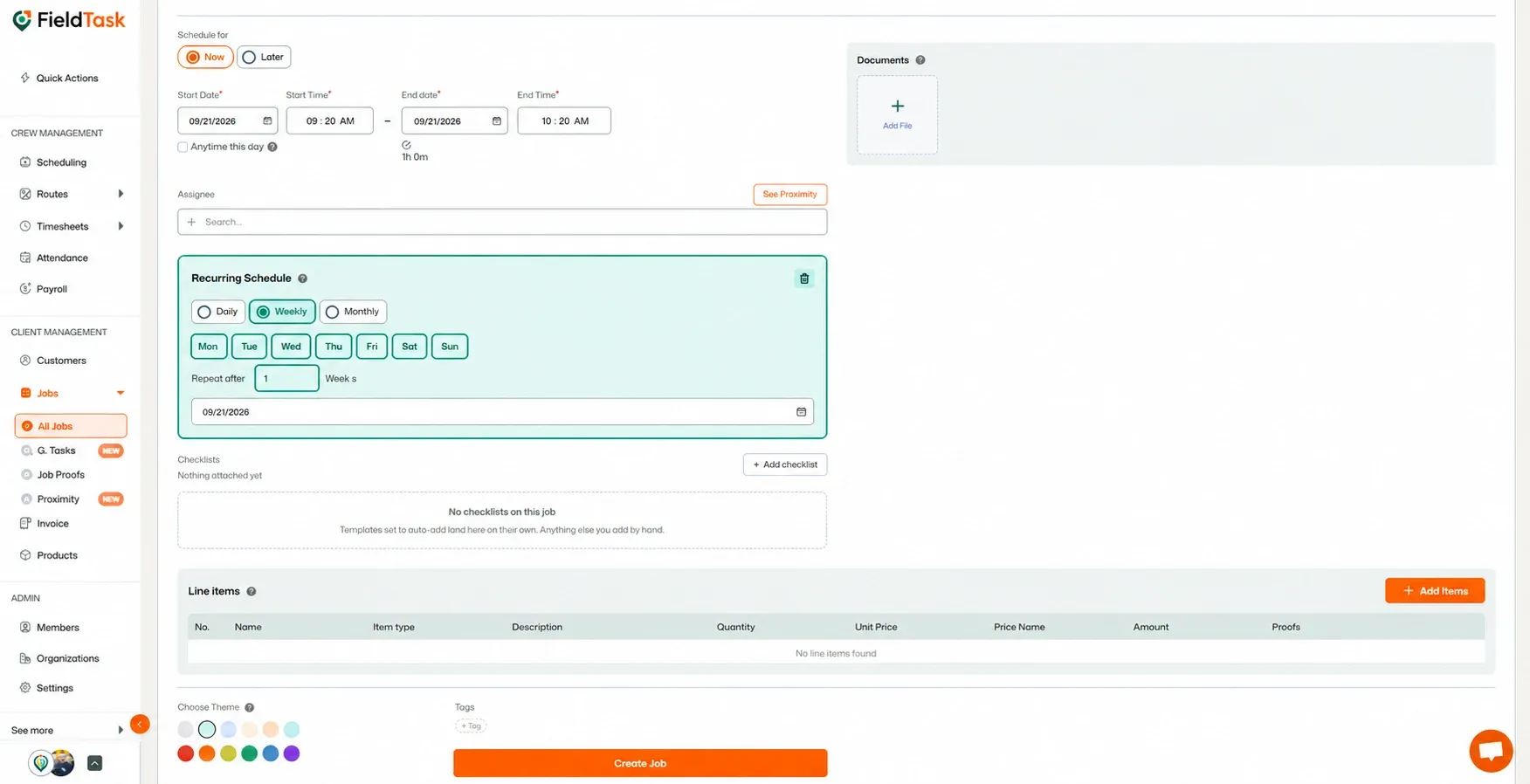Open the Payroll sidebar icon
1530x784 pixels.
click(25, 289)
